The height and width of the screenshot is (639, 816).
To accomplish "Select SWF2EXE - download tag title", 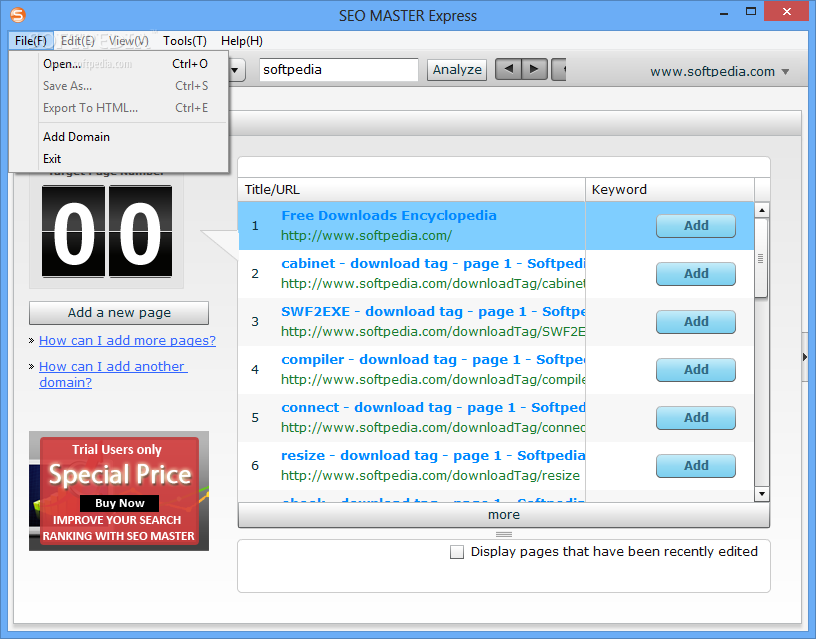I will point(433,311).
